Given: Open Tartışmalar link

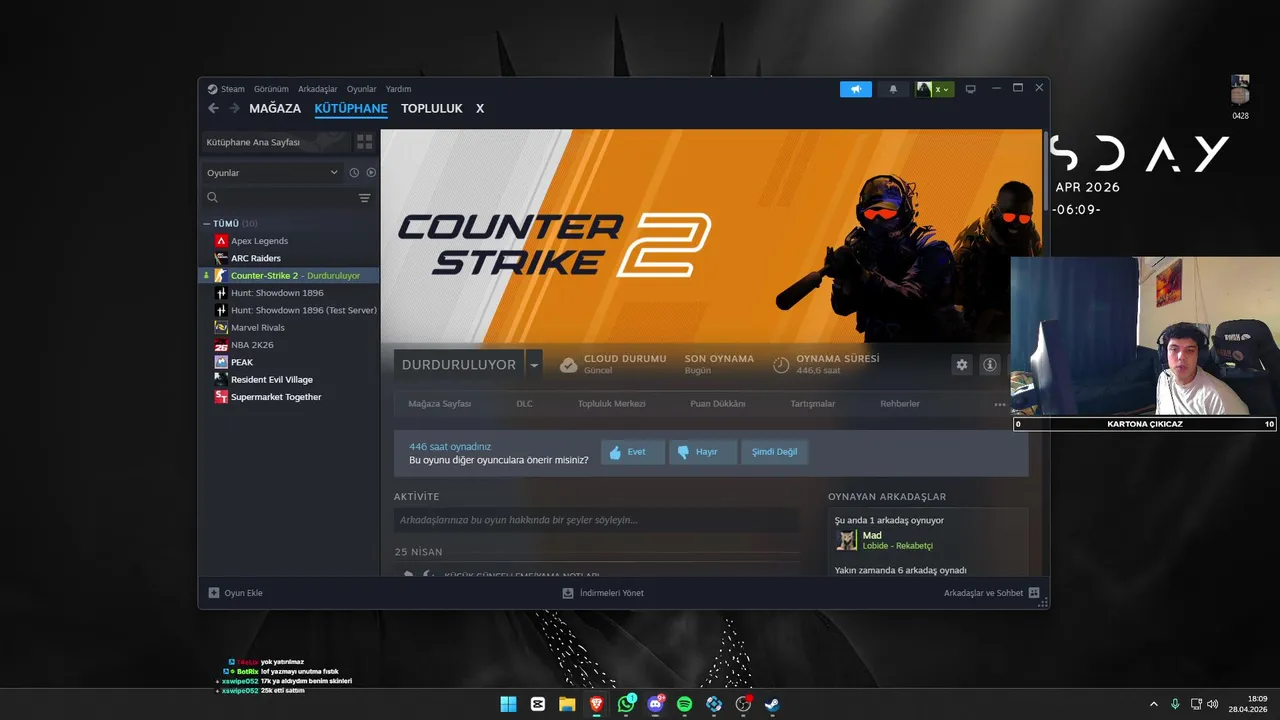Looking at the screenshot, I should 813,404.
